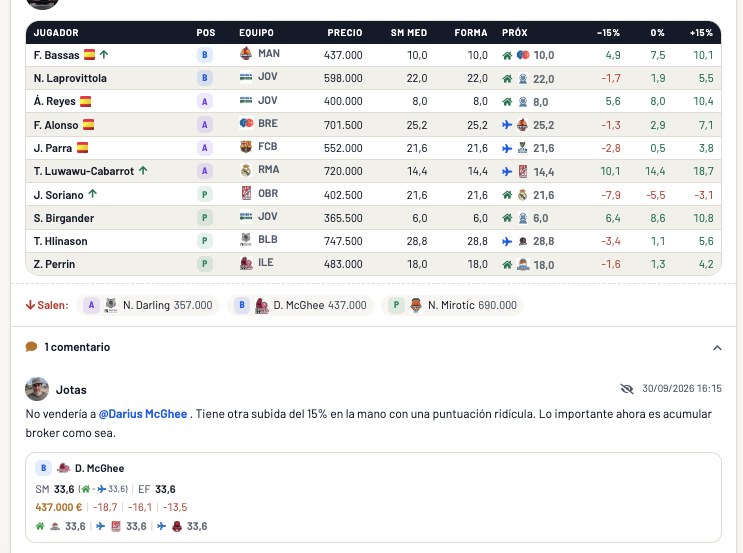Image resolution: width=743 pixels, height=553 pixels.
Task: Sort table by JUGADOR column
Action: click(56, 33)
